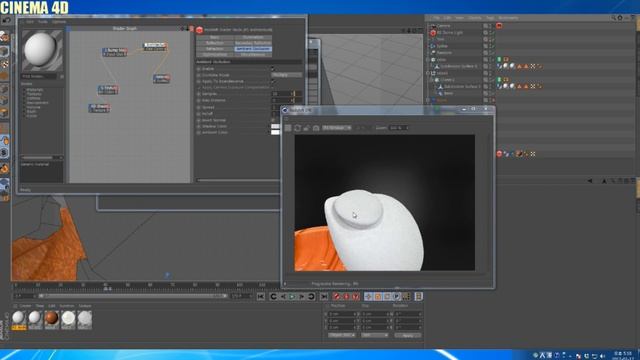Open the Options menu in shader graph
The width and height of the screenshot is (640, 360).
pos(59,22)
